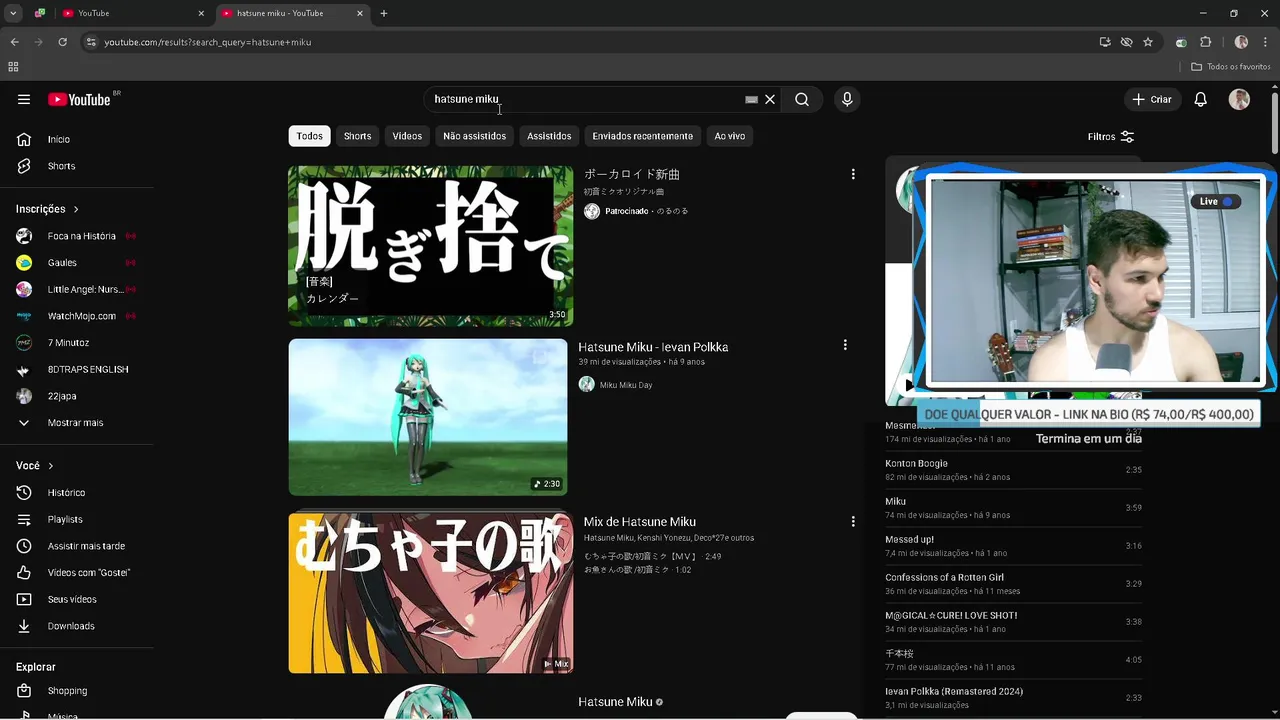Open Chrome extensions puzzle icon
The image size is (1280, 720).
(x=1205, y=42)
